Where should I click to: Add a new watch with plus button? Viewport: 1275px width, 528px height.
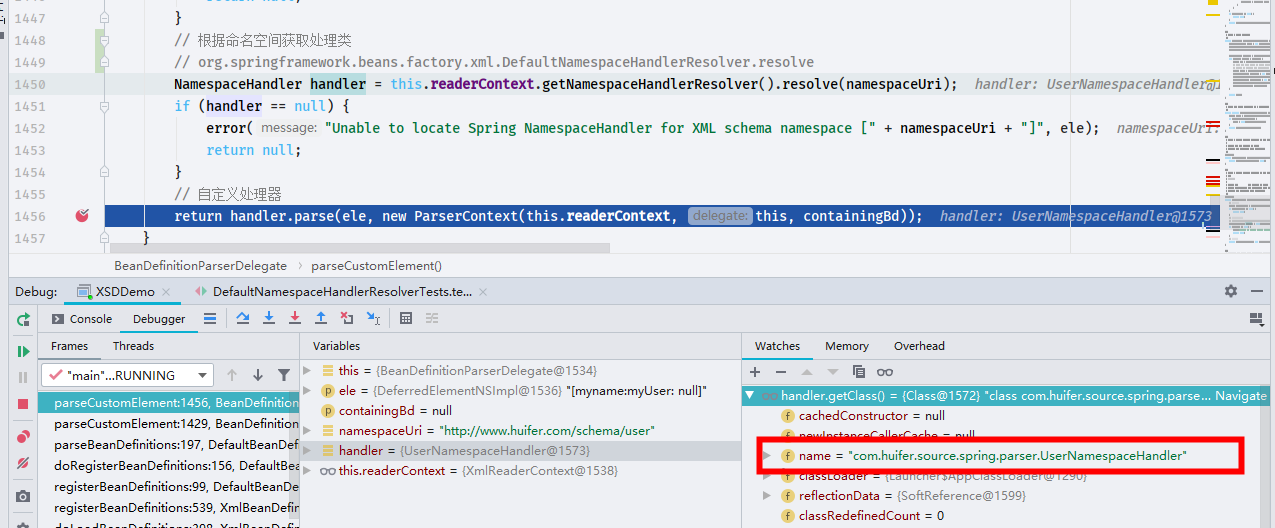(x=755, y=371)
